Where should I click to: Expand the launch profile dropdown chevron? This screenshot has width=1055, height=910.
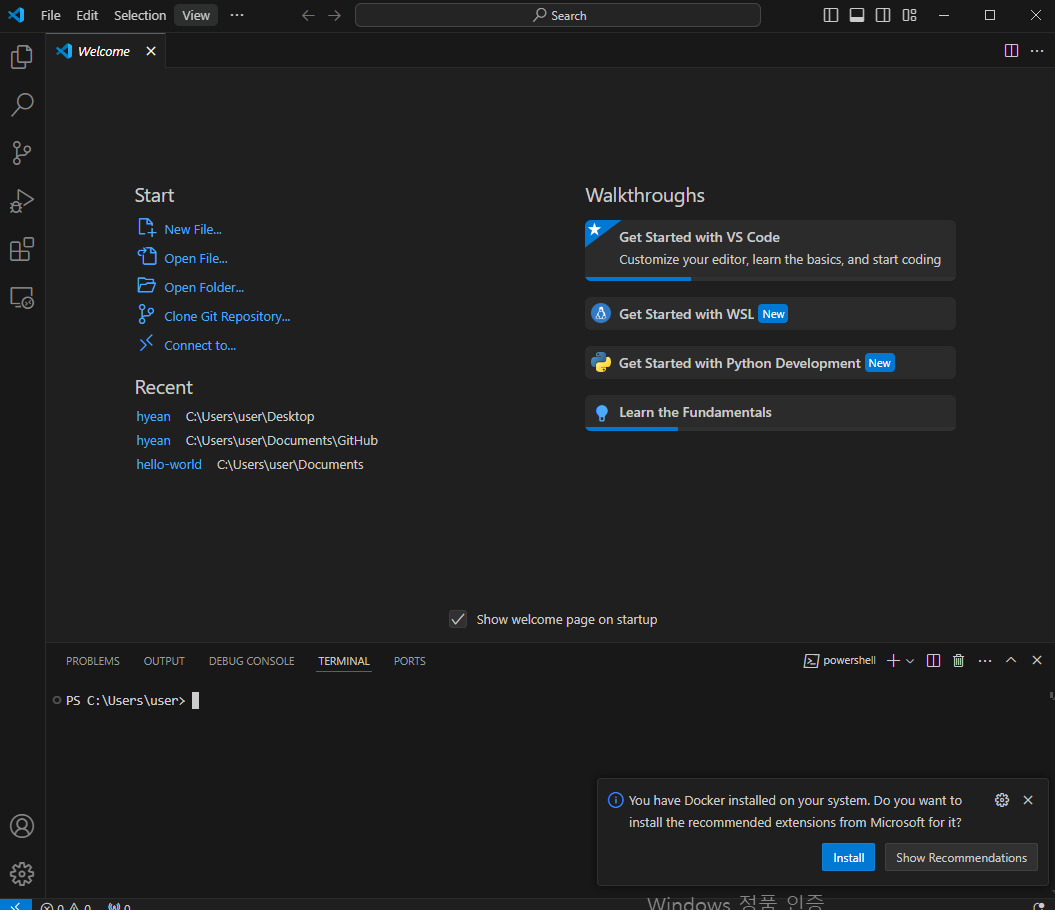[910, 661]
